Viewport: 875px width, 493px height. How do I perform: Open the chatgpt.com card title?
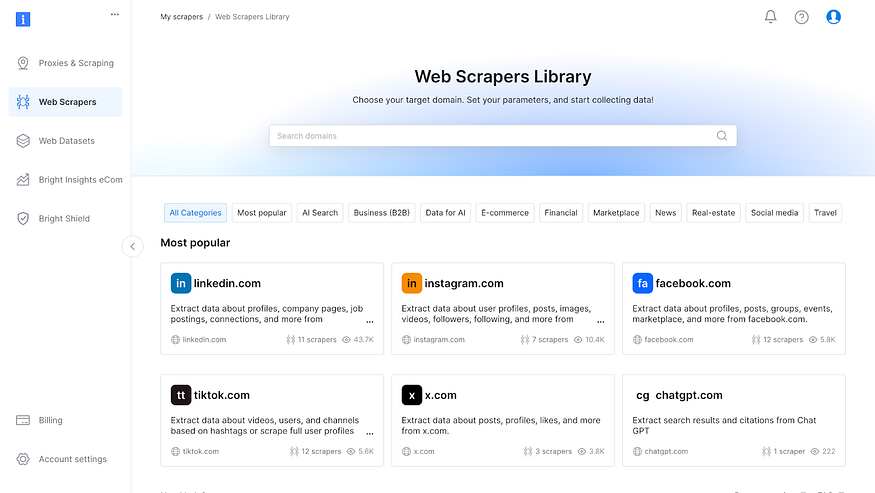(x=689, y=395)
